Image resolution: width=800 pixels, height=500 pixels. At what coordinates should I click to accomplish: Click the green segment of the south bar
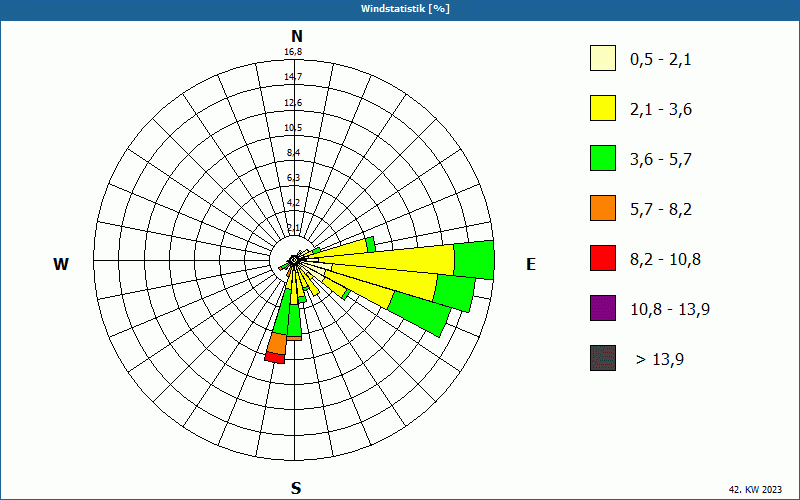(294, 320)
